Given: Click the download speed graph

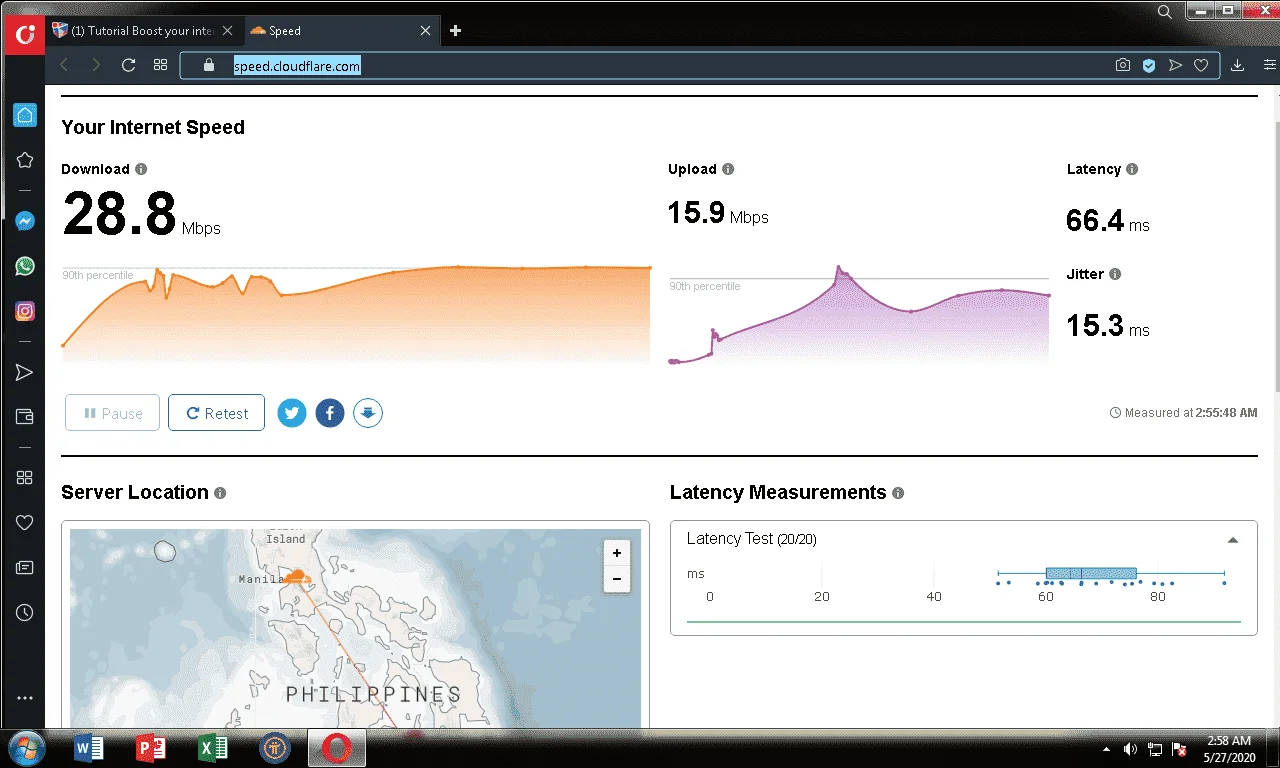Looking at the screenshot, I should coord(356,313).
